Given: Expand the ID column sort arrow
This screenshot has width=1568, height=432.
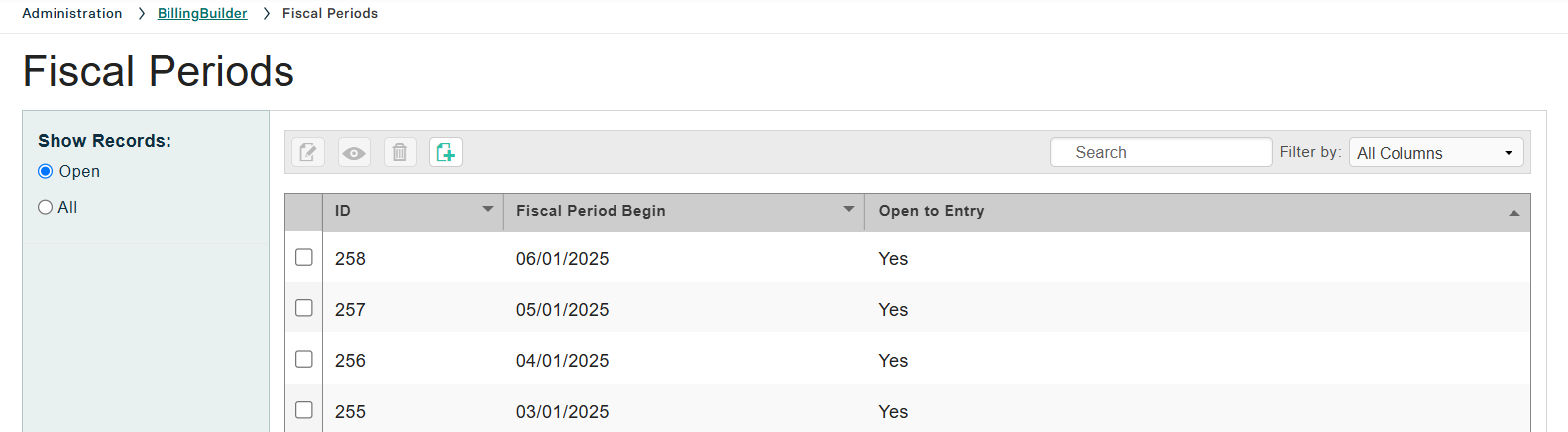Looking at the screenshot, I should 487,209.
